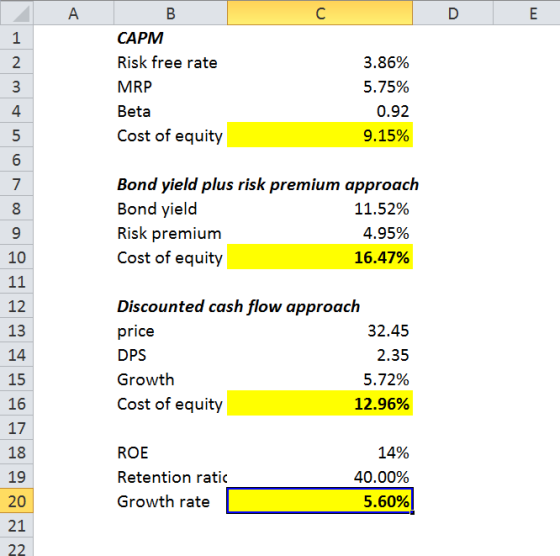Viewport: 560px width, 556px height.
Task: Select row 16 header
Action: 16,404
